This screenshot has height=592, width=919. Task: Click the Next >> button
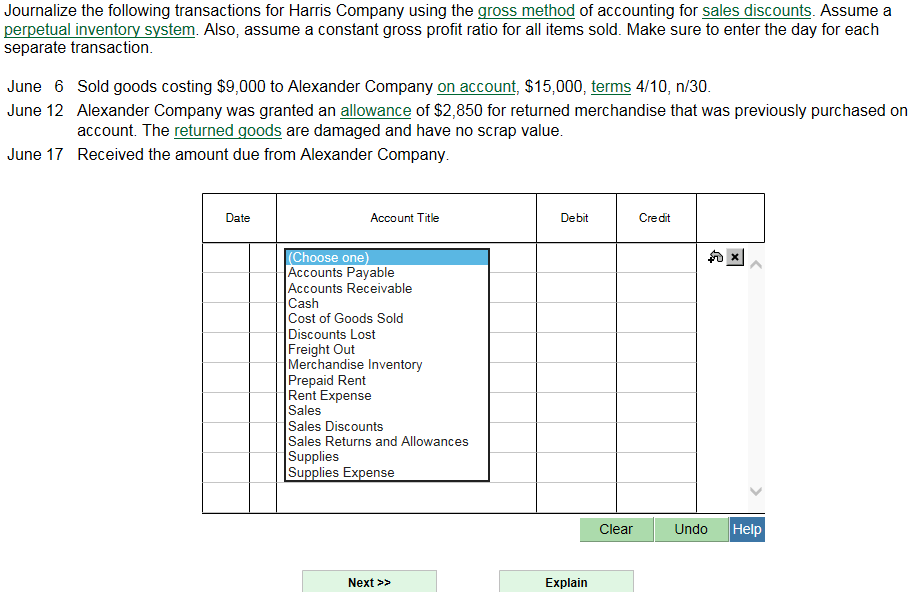tap(369, 580)
